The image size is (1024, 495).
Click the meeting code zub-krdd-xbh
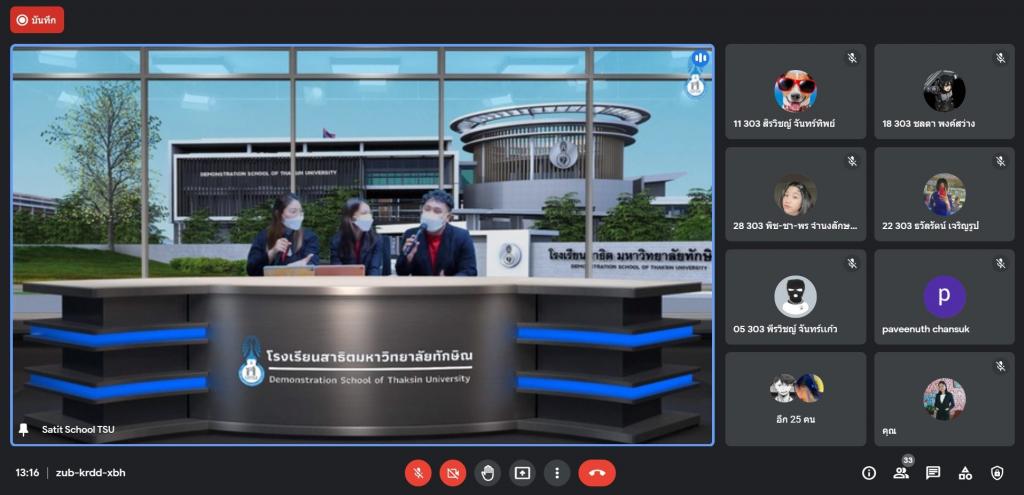(90, 473)
